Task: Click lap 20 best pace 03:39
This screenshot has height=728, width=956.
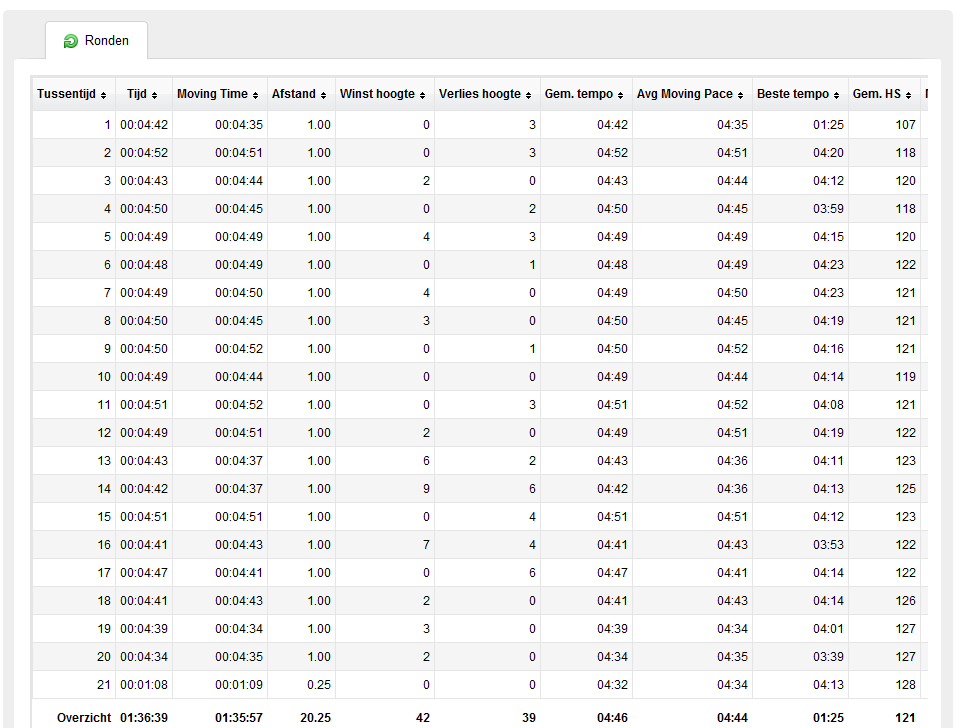Action: coord(829,658)
